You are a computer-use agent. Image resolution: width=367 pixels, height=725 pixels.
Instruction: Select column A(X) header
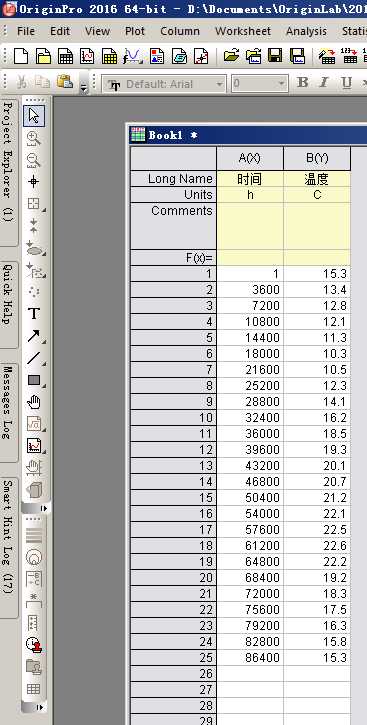click(250, 158)
